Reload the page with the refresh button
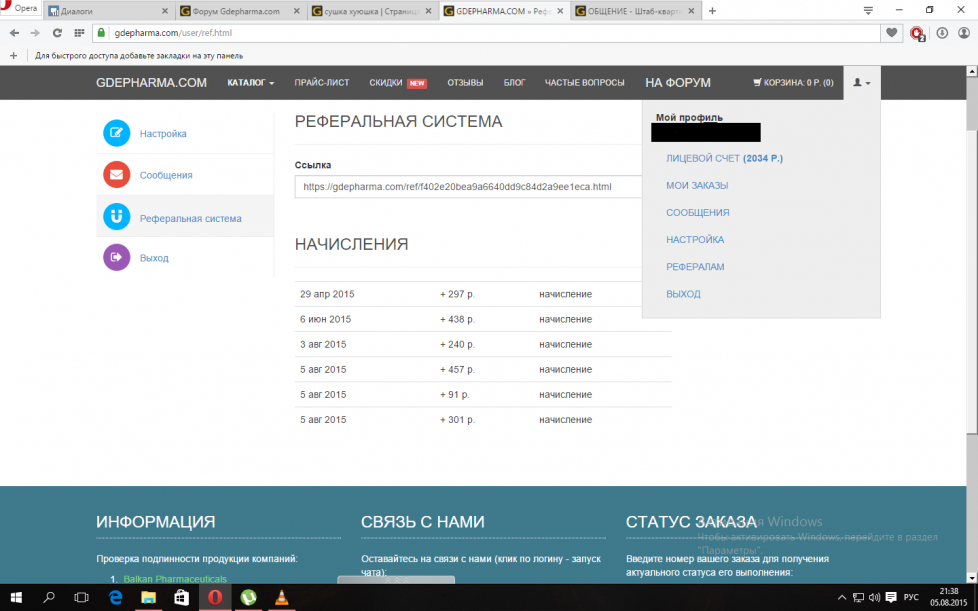Image resolution: width=978 pixels, height=611 pixels. [57, 33]
